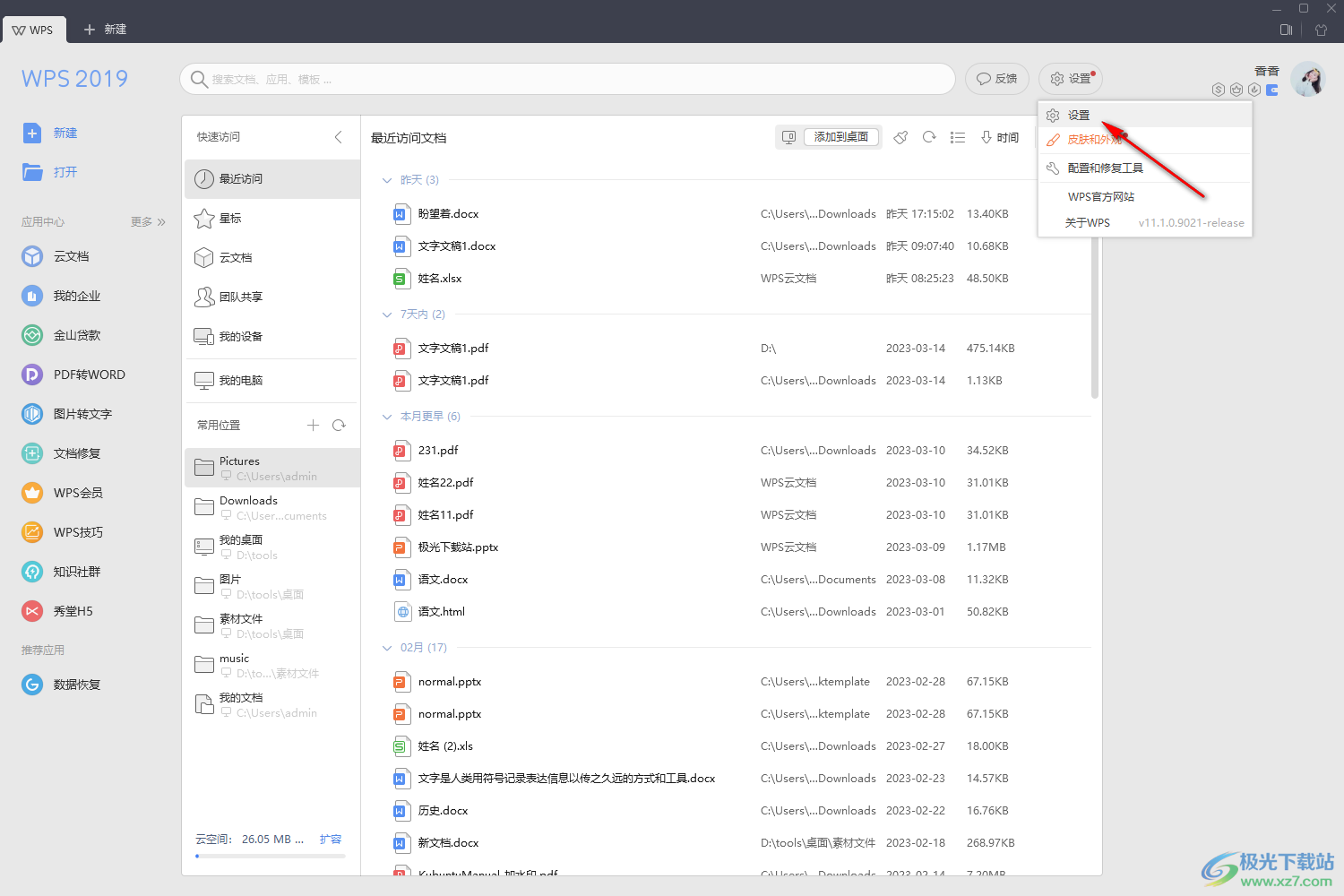The height and width of the screenshot is (896, 1344).
Task: Select 设置 in the dropdown menu
Action: point(1145,115)
